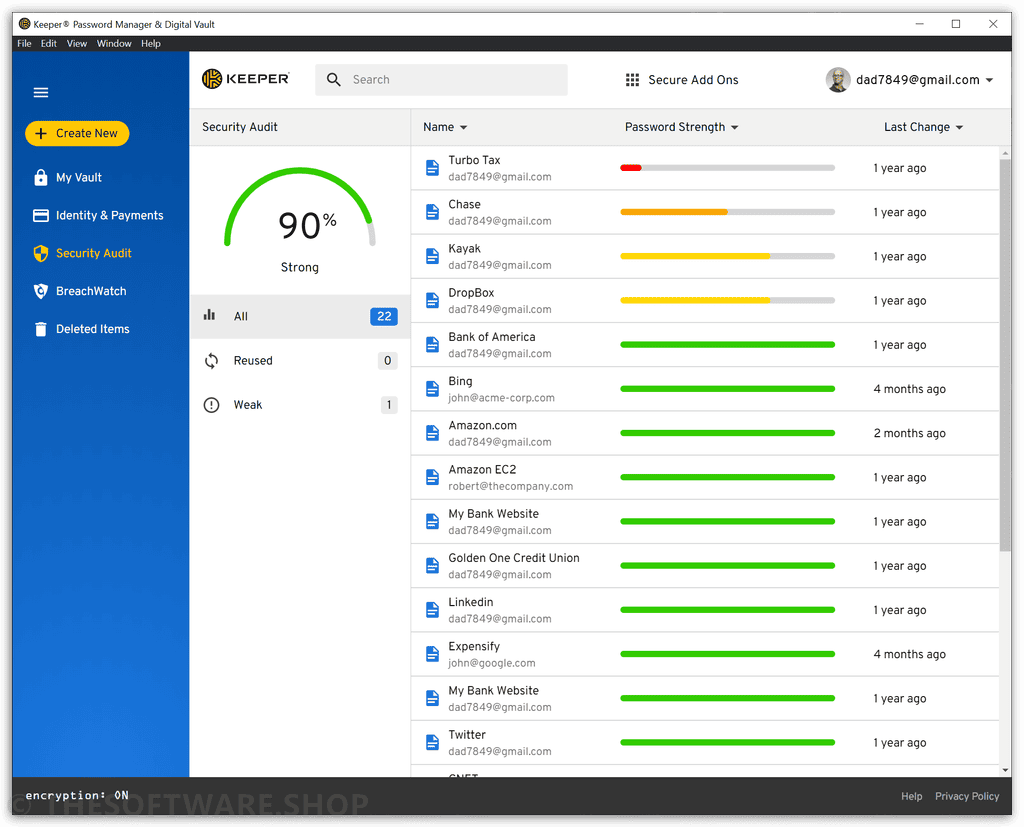Open the Privacy Policy link
1024x827 pixels.
tap(967, 796)
